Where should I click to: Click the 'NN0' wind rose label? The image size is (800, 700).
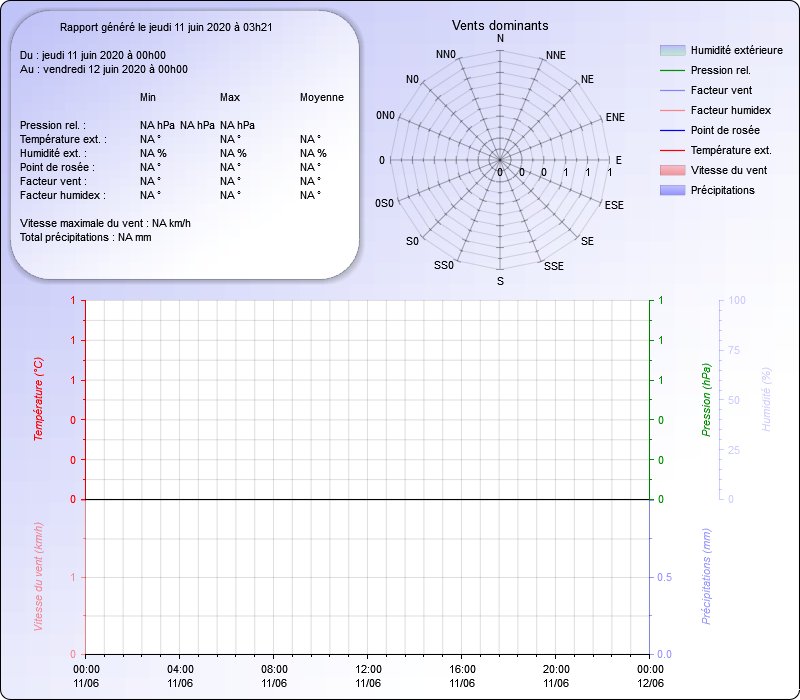(445, 55)
